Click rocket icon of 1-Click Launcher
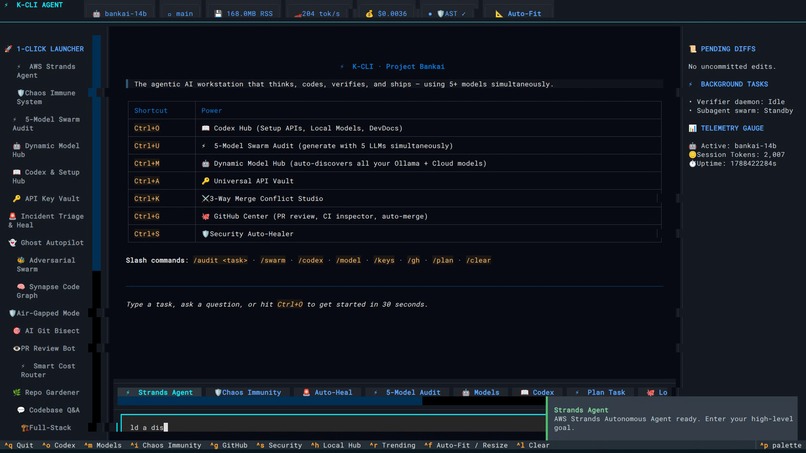 click(8, 49)
